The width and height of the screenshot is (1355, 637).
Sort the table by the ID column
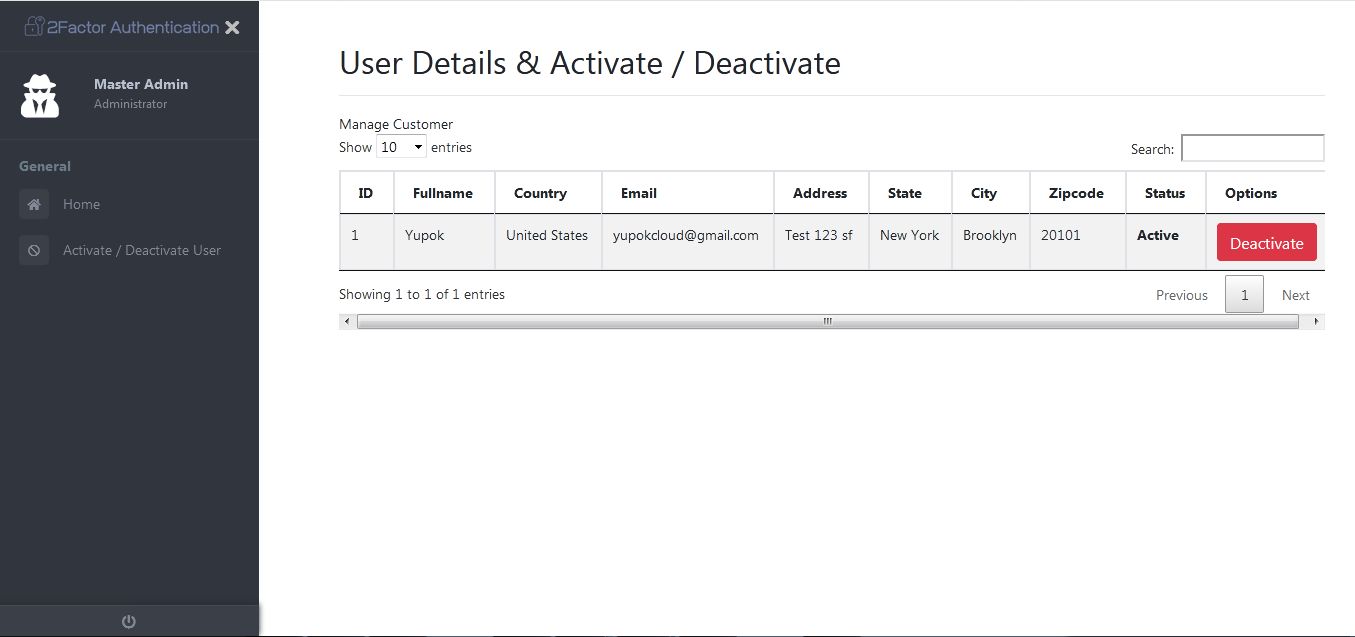366,192
